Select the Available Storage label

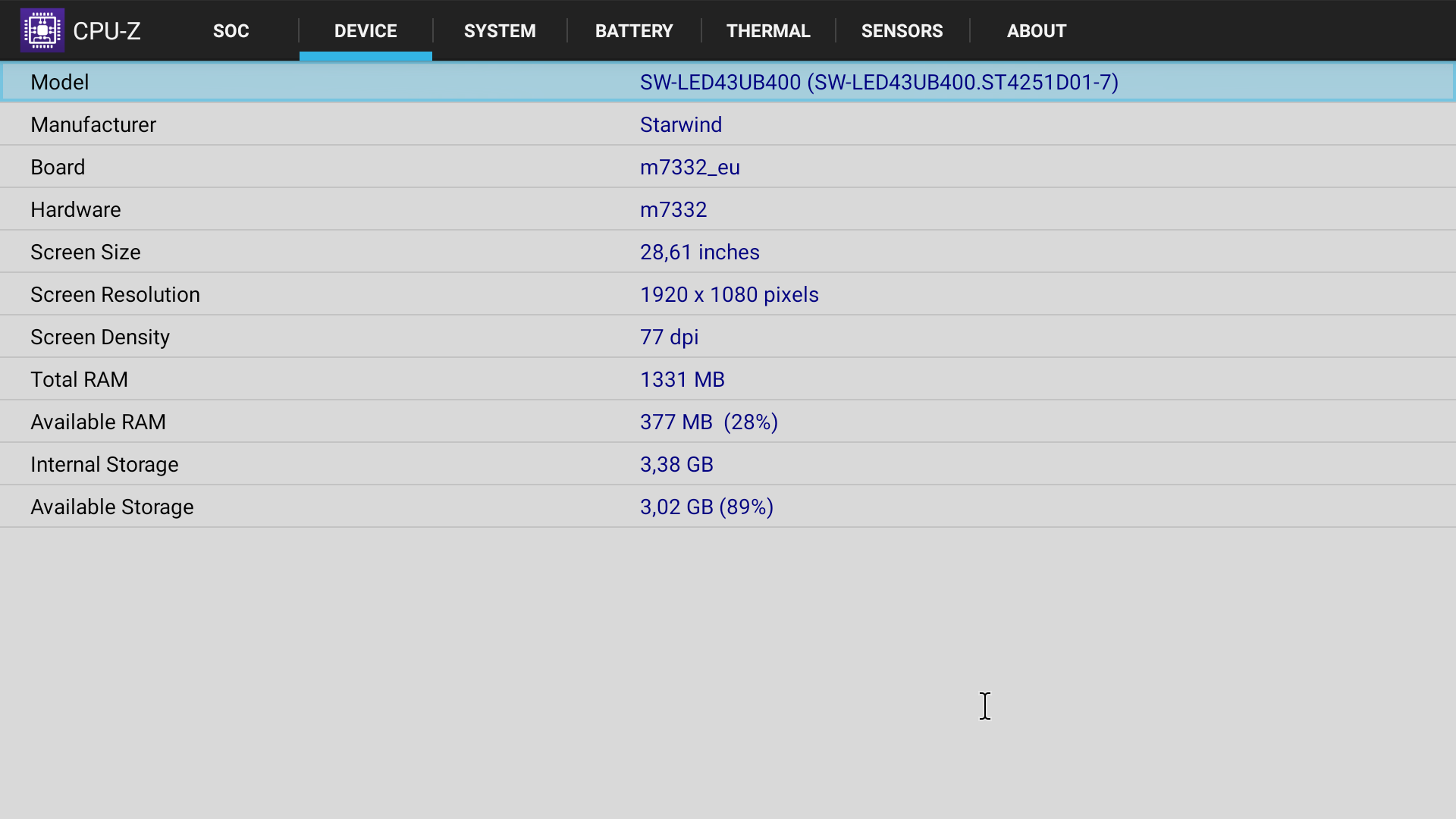112,507
